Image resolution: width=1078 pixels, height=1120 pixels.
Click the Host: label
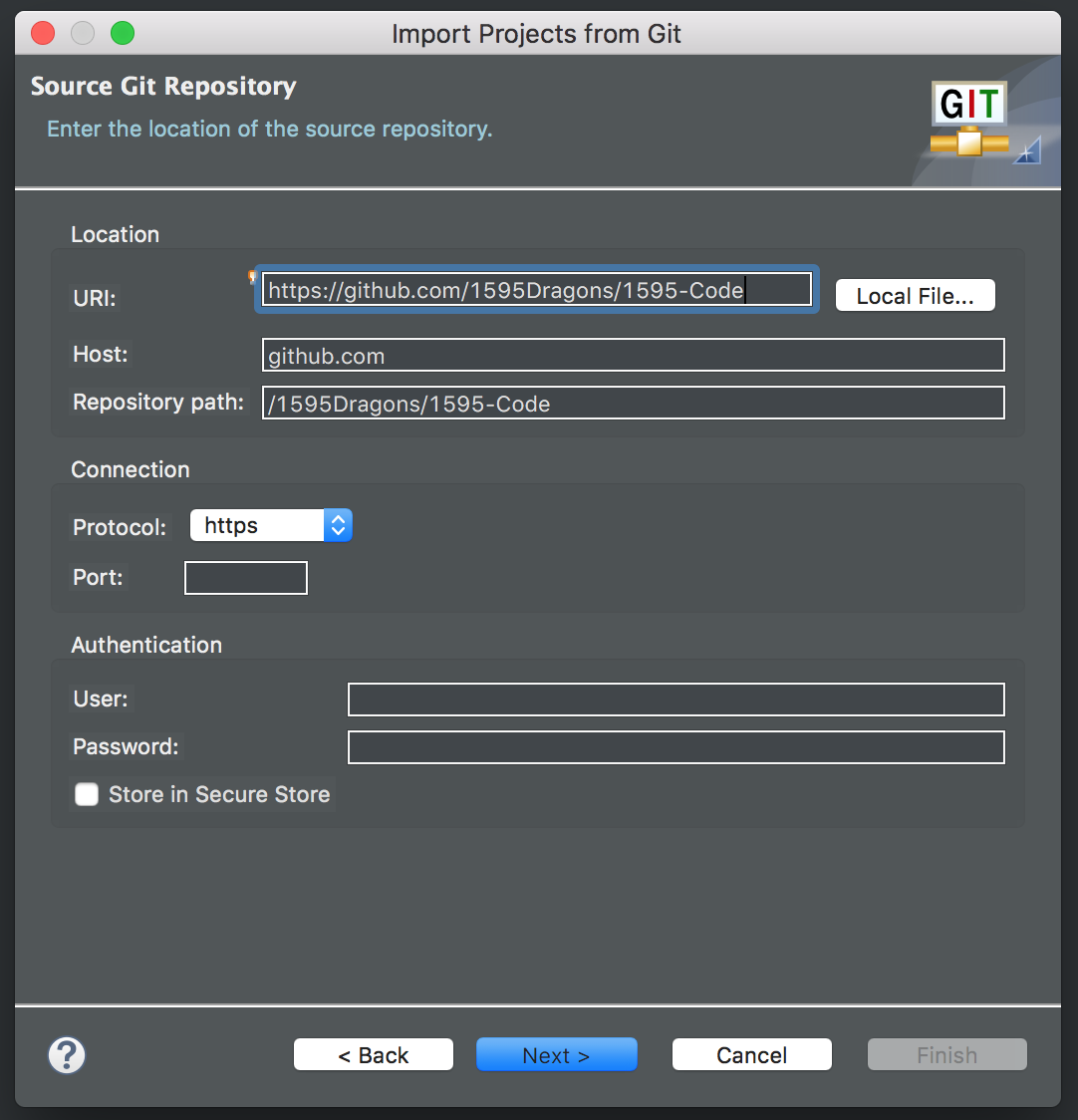[x=100, y=355]
